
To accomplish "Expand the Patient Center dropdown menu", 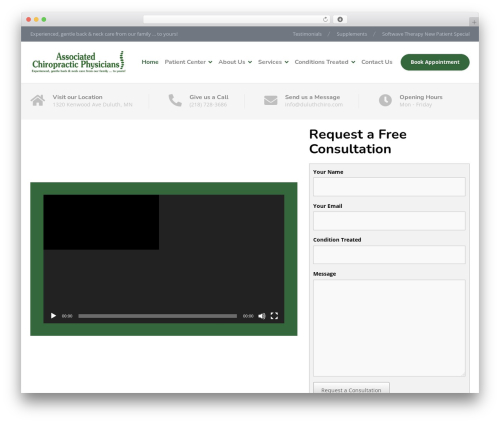I will (188, 62).
